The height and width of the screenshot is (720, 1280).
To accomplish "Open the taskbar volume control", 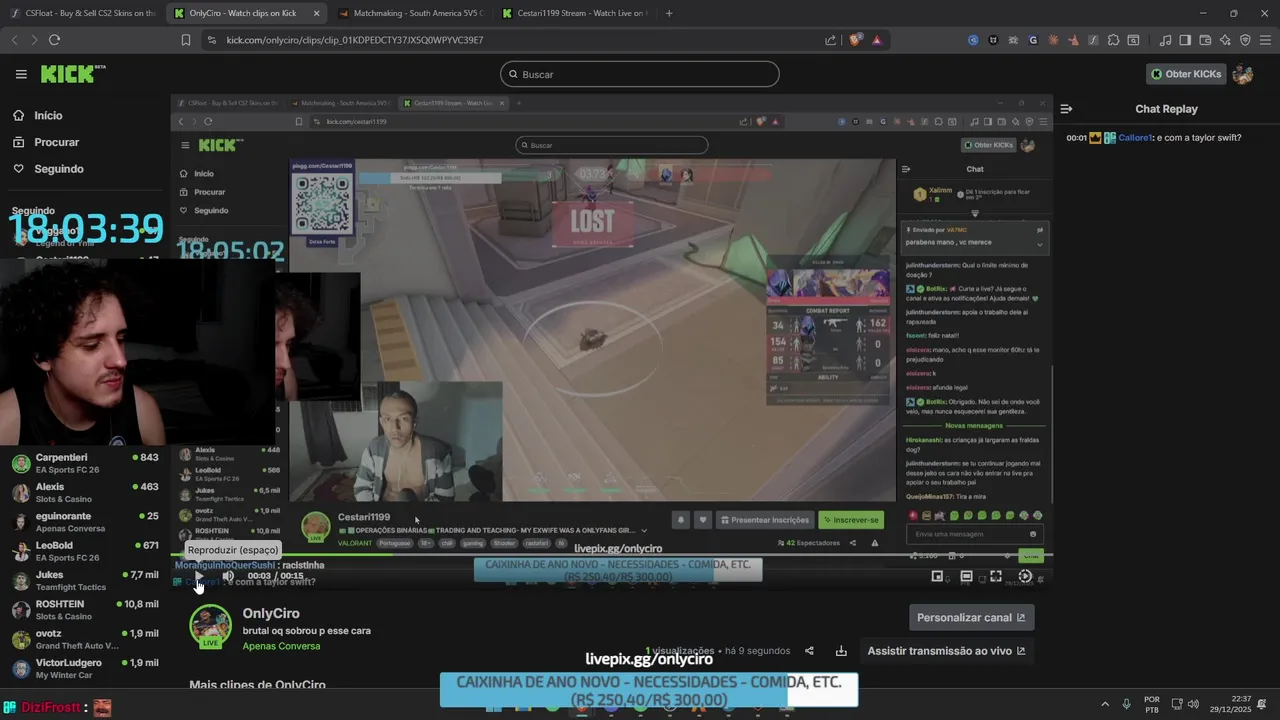I will (x=1194, y=703).
